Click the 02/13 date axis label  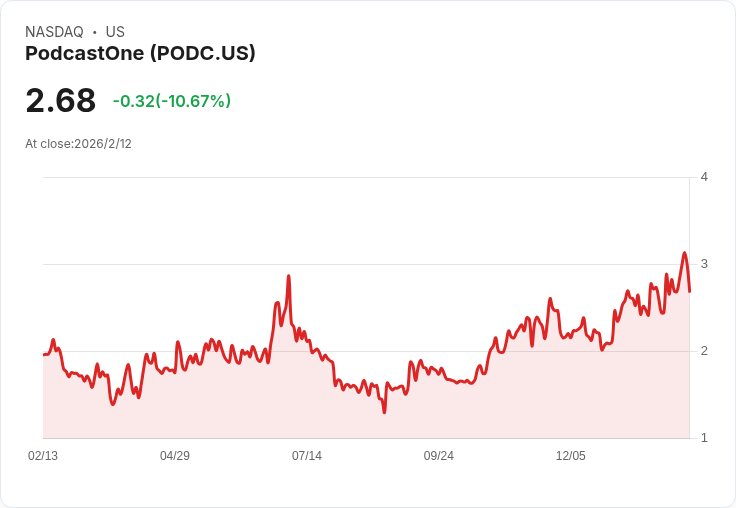[x=43, y=455]
